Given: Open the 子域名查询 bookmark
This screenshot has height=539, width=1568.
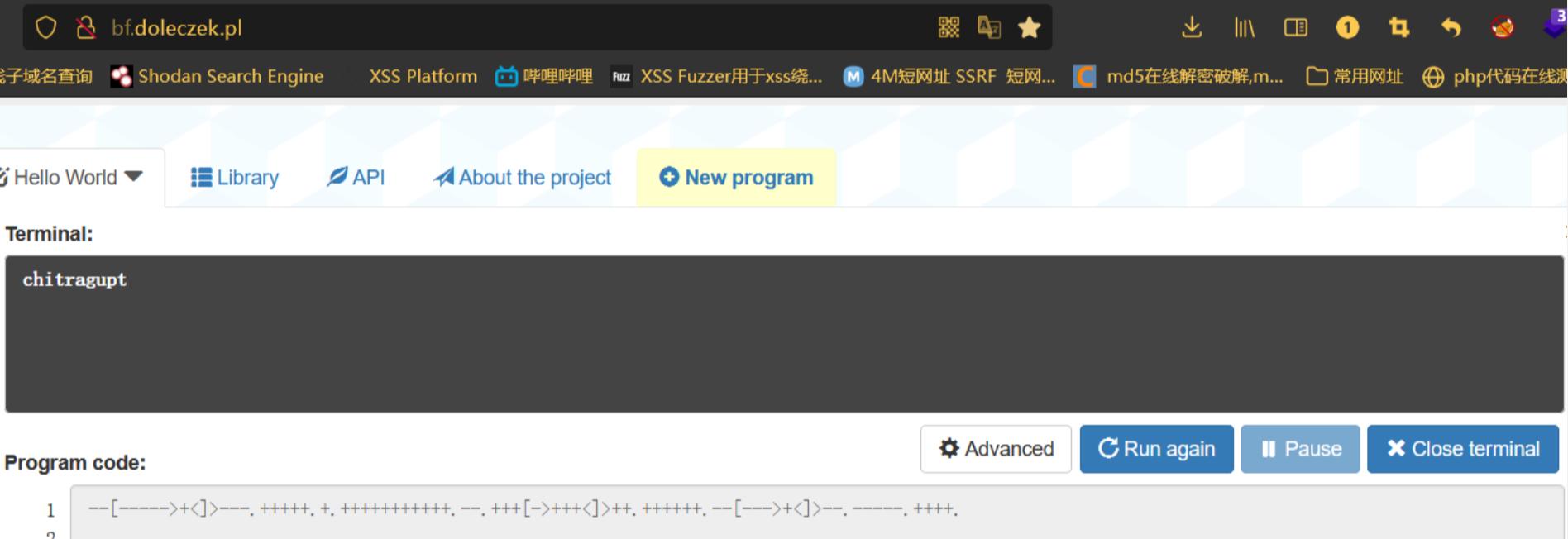Looking at the screenshot, I should [46, 77].
